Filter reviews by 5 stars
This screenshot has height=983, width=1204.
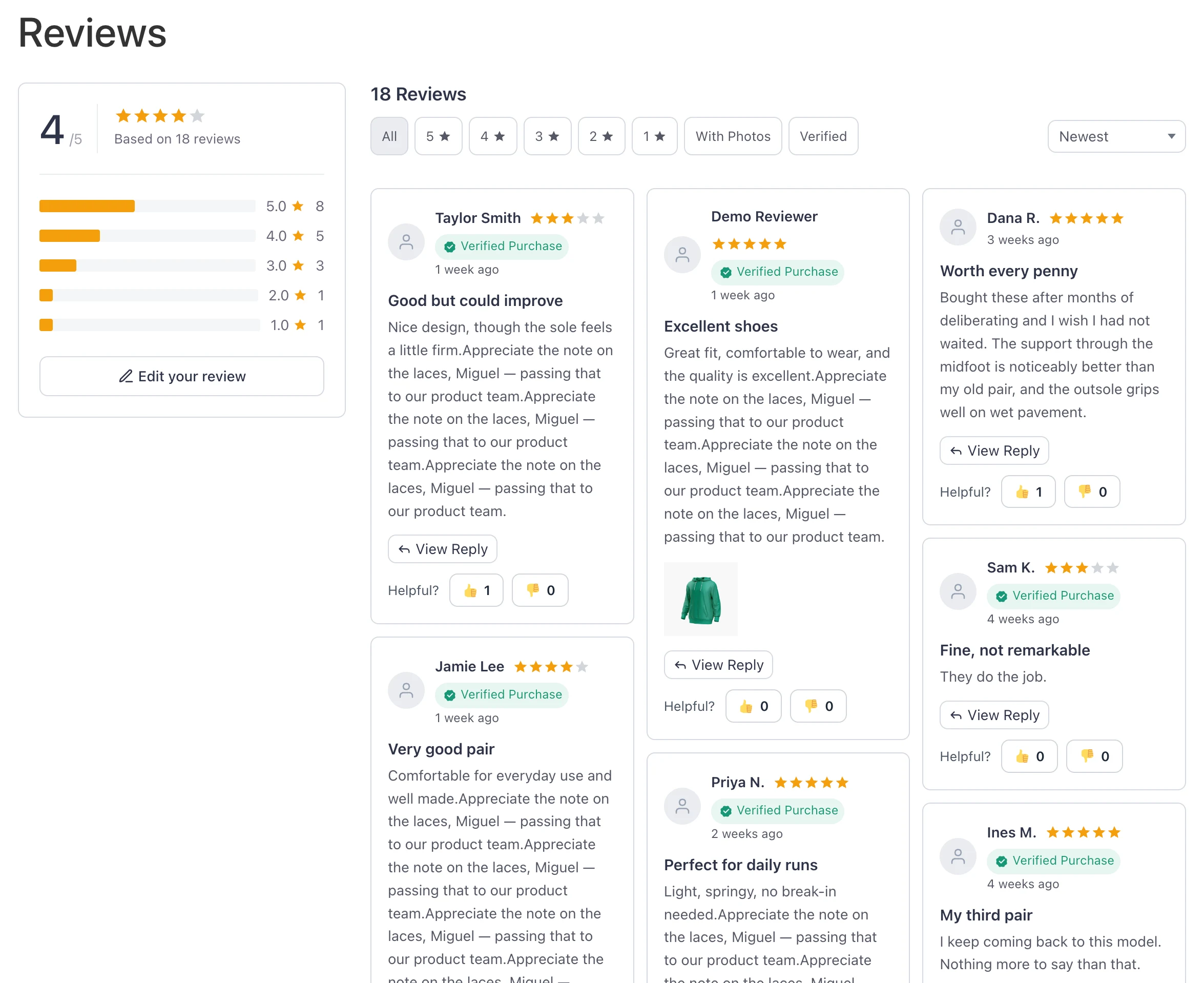pos(438,136)
